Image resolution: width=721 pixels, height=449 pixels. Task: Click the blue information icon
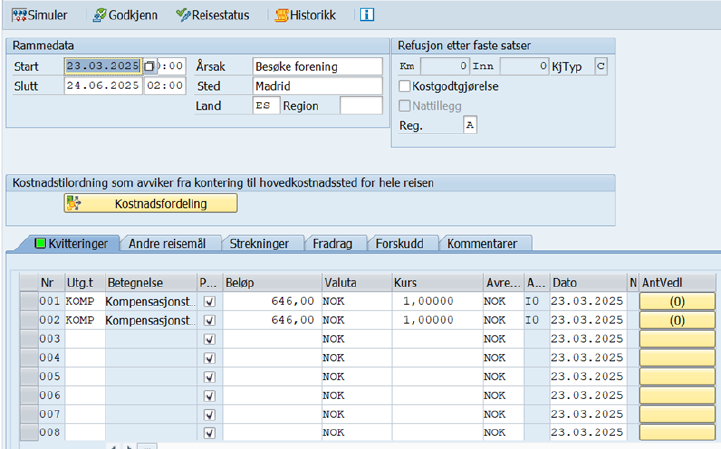click(x=367, y=15)
